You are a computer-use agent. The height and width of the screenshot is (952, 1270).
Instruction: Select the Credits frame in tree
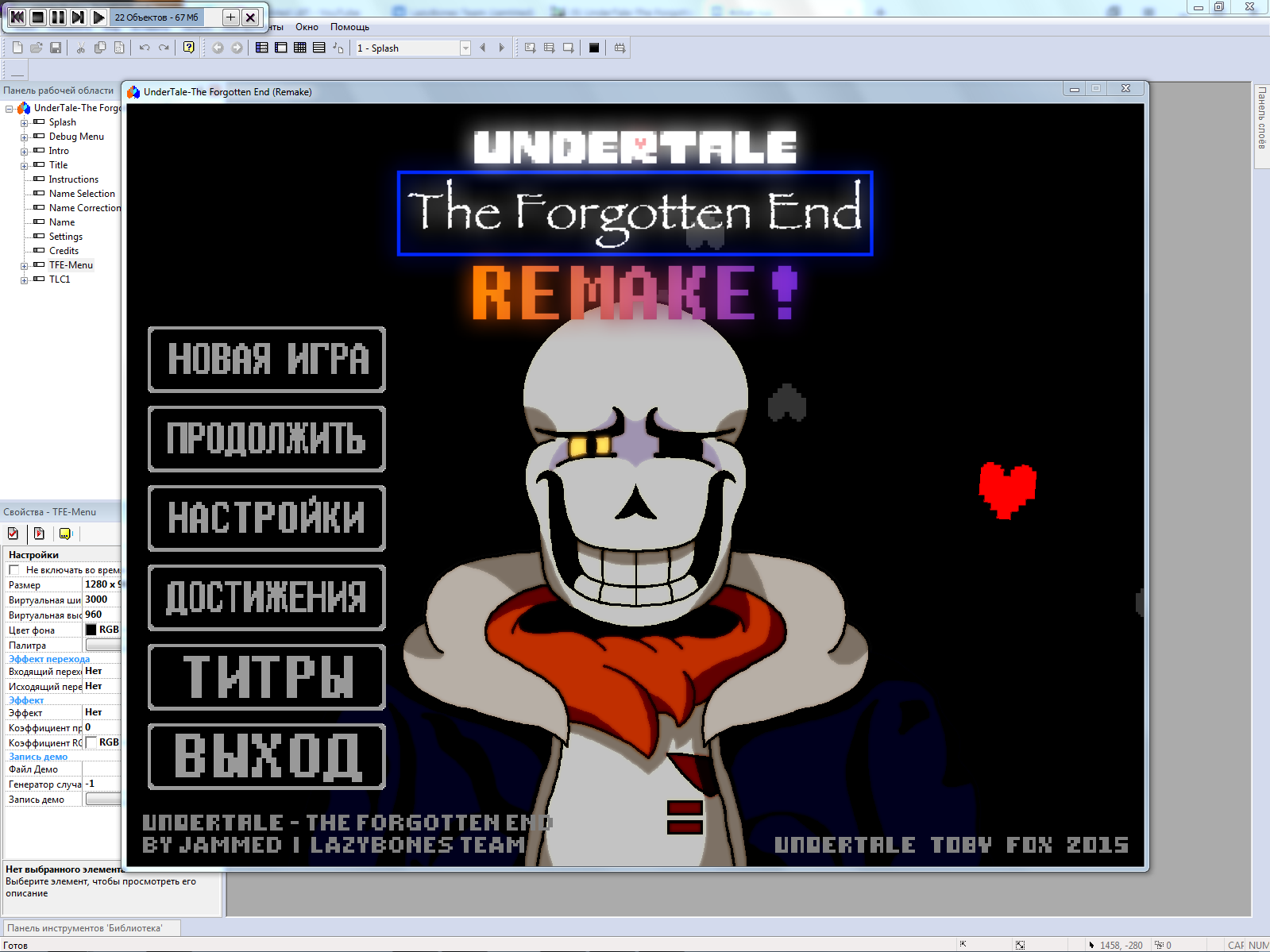tap(64, 251)
